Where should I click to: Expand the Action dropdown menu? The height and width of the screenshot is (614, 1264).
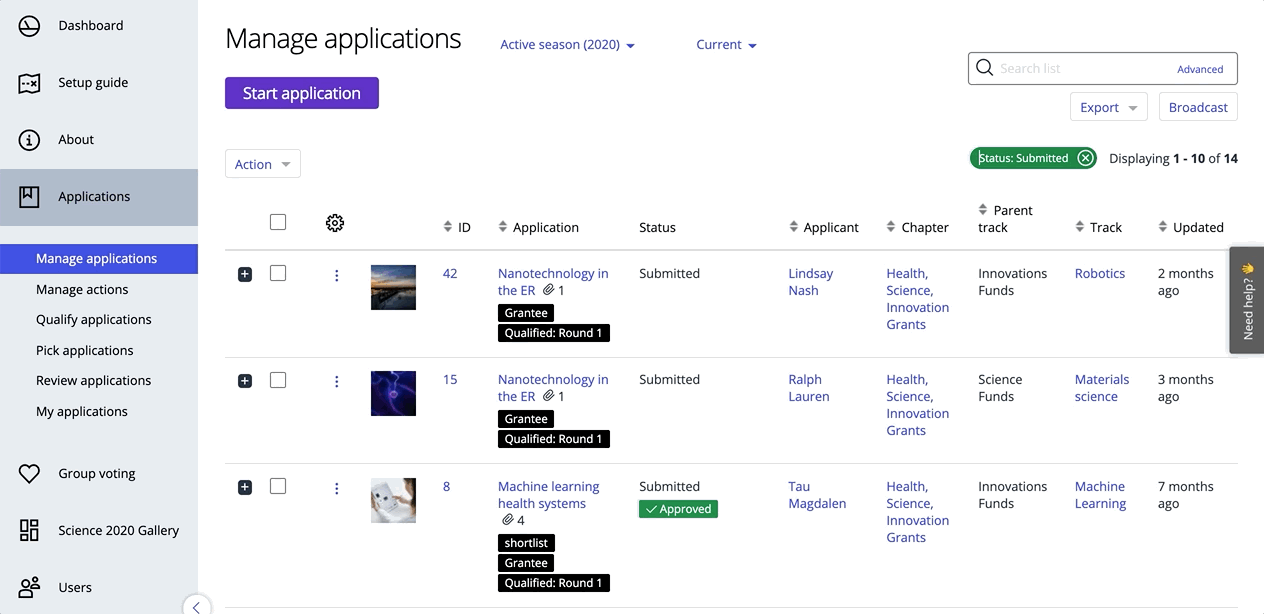coord(262,164)
